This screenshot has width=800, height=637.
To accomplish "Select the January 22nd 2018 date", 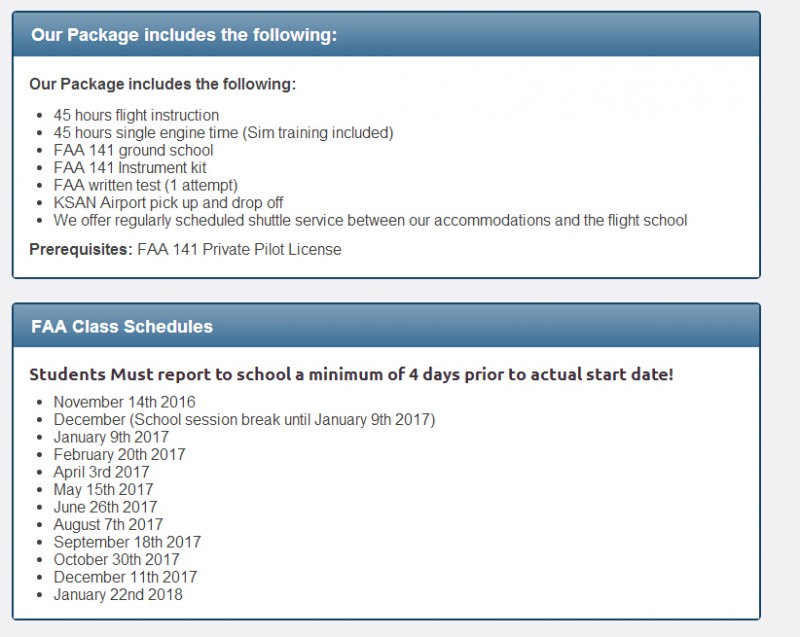I will pyautogui.click(x=118, y=594).
